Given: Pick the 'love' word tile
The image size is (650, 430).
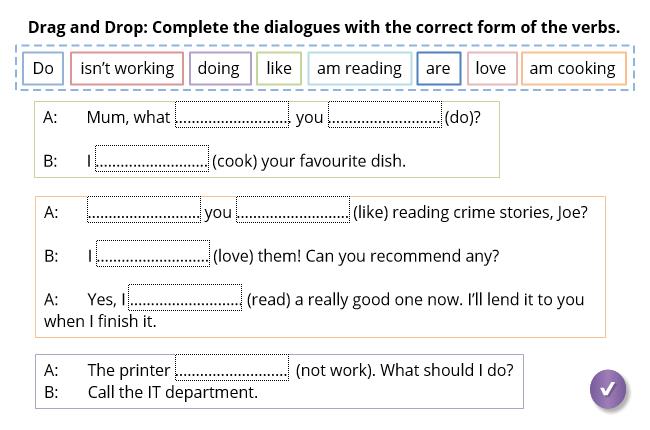Looking at the screenshot, I should click(x=492, y=68).
